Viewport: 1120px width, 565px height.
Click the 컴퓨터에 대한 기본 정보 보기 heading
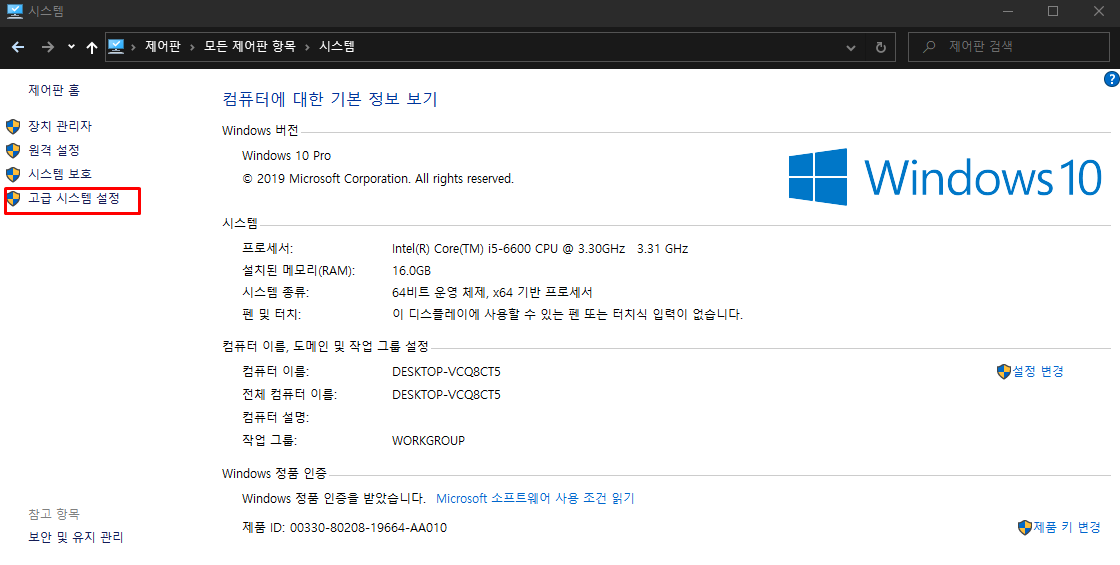[x=330, y=99]
